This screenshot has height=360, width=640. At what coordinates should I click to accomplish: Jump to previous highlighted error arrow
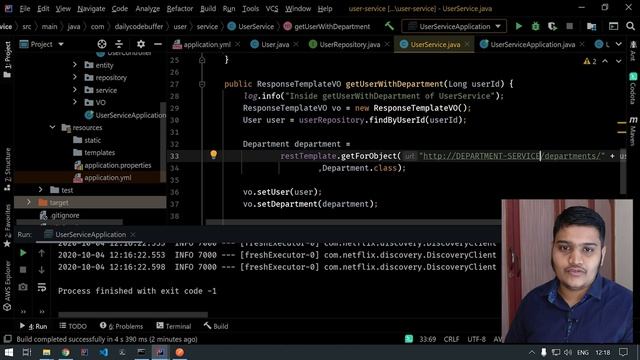pos(605,61)
